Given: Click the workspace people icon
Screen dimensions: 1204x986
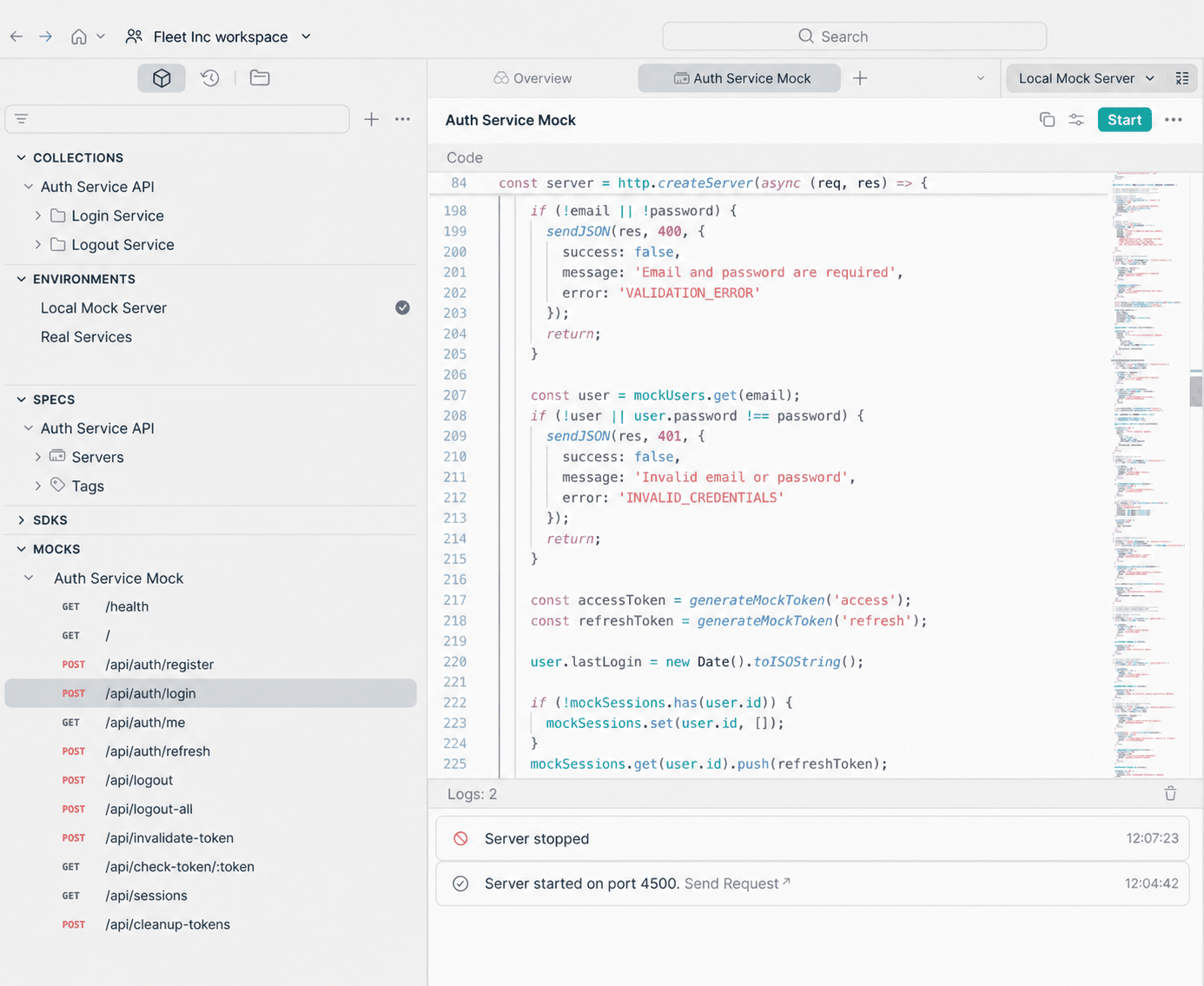Looking at the screenshot, I should click(x=134, y=36).
